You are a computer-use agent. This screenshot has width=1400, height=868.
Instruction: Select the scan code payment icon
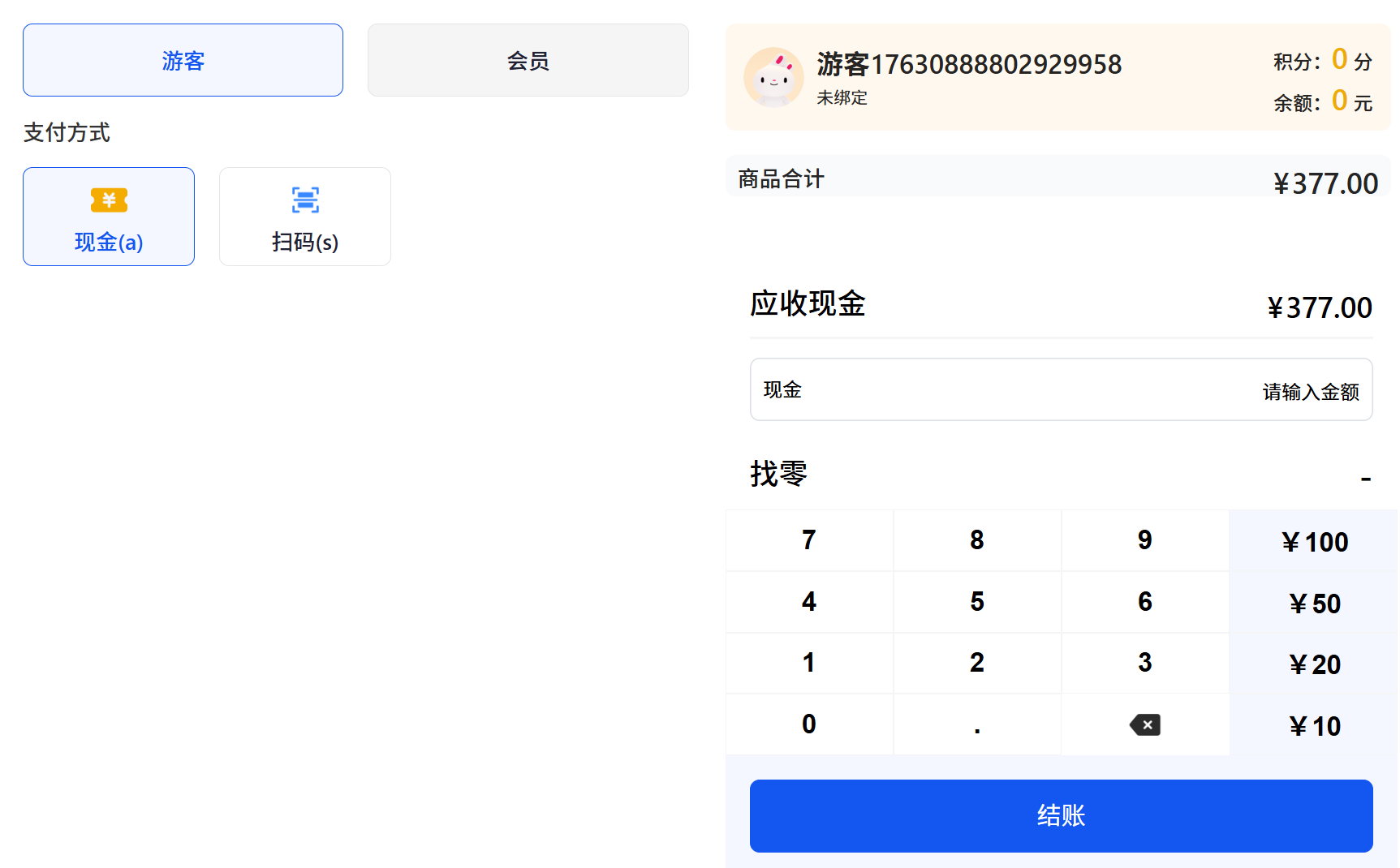[x=305, y=200]
